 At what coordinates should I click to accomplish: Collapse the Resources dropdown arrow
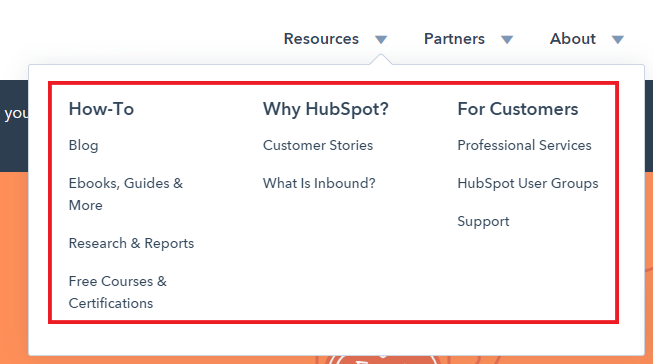[381, 40]
